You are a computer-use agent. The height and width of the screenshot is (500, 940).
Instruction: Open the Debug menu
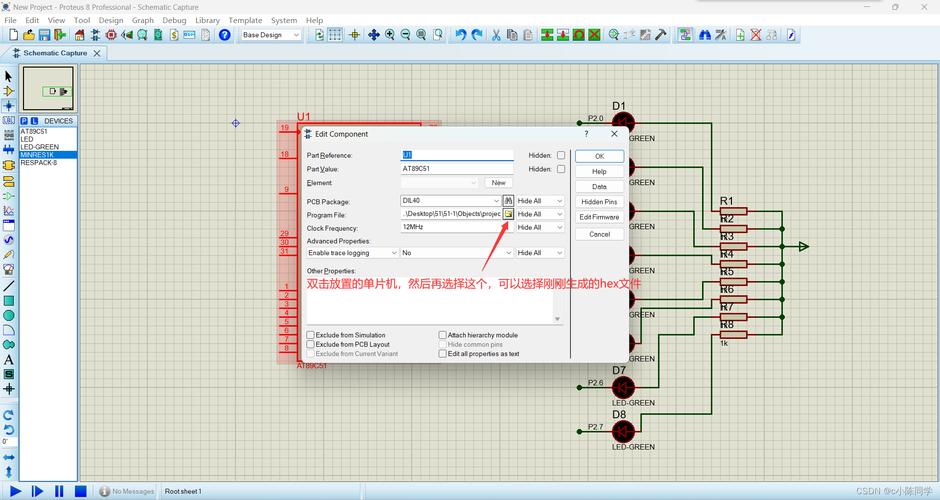(174, 20)
